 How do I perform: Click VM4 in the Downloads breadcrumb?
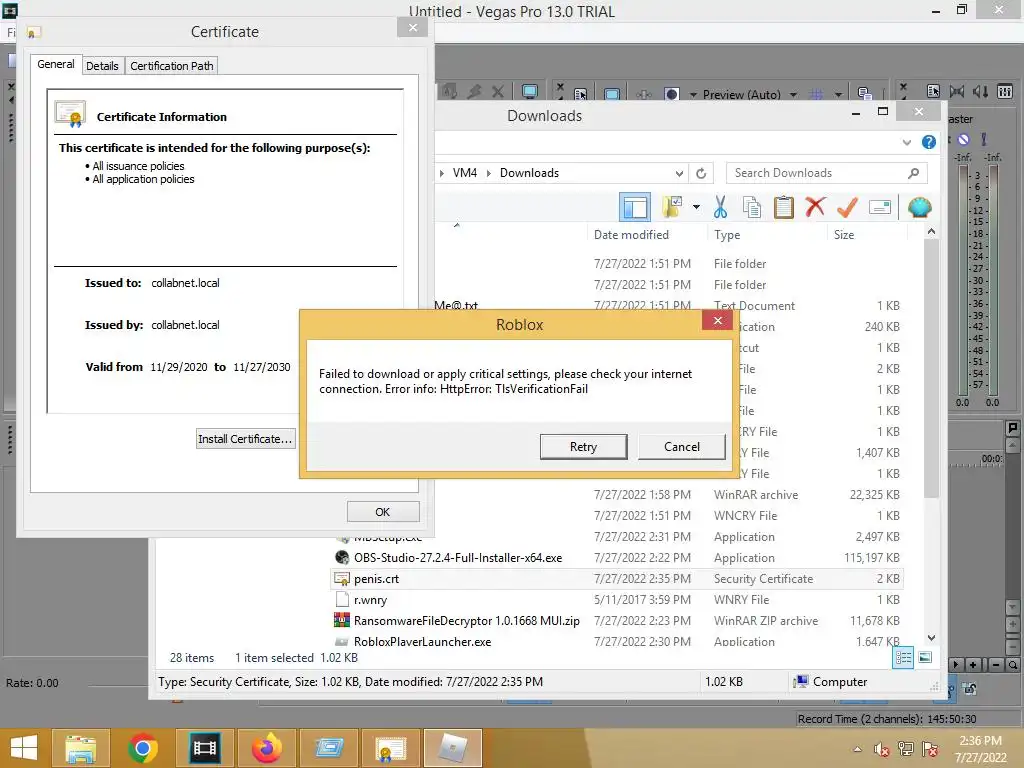pyautogui.click(x=464, y=173)
